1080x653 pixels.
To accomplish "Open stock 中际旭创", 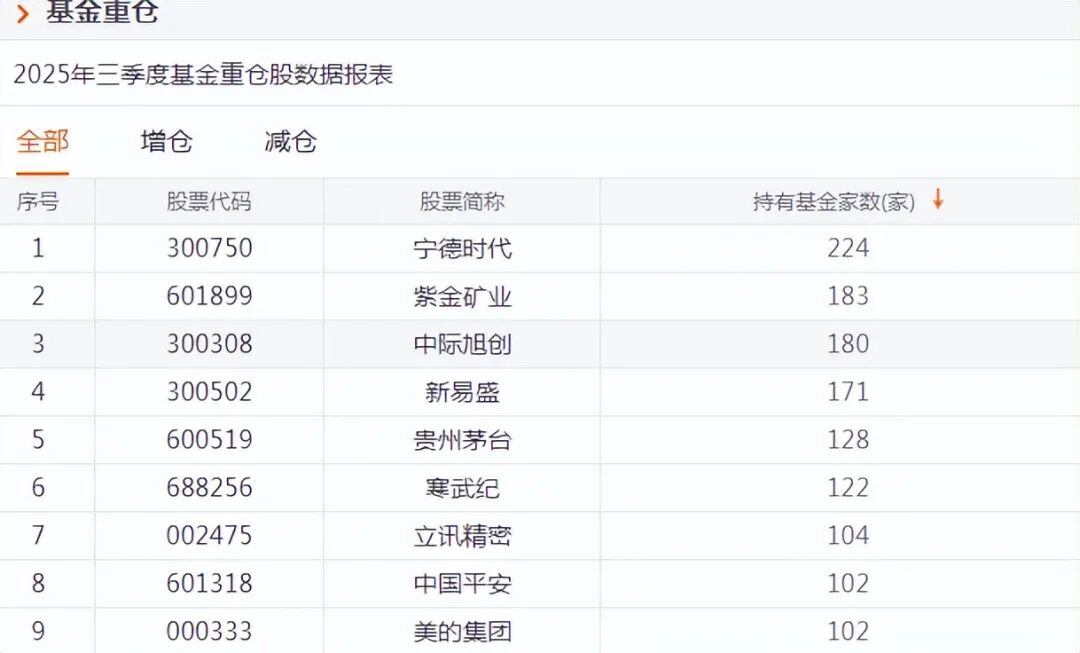I will [x=462, y=344].
